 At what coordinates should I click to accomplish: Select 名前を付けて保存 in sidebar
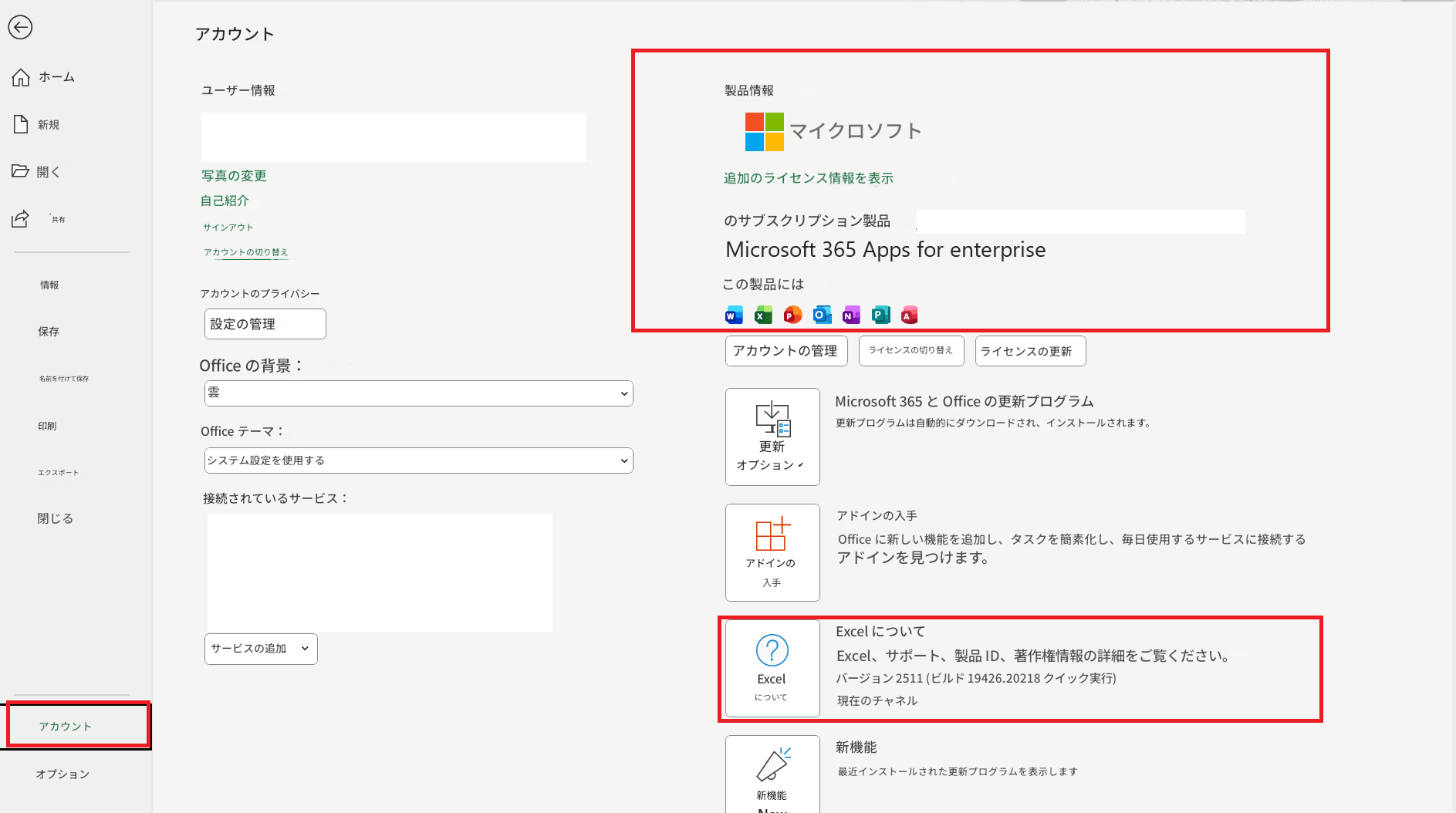[64, 379]
